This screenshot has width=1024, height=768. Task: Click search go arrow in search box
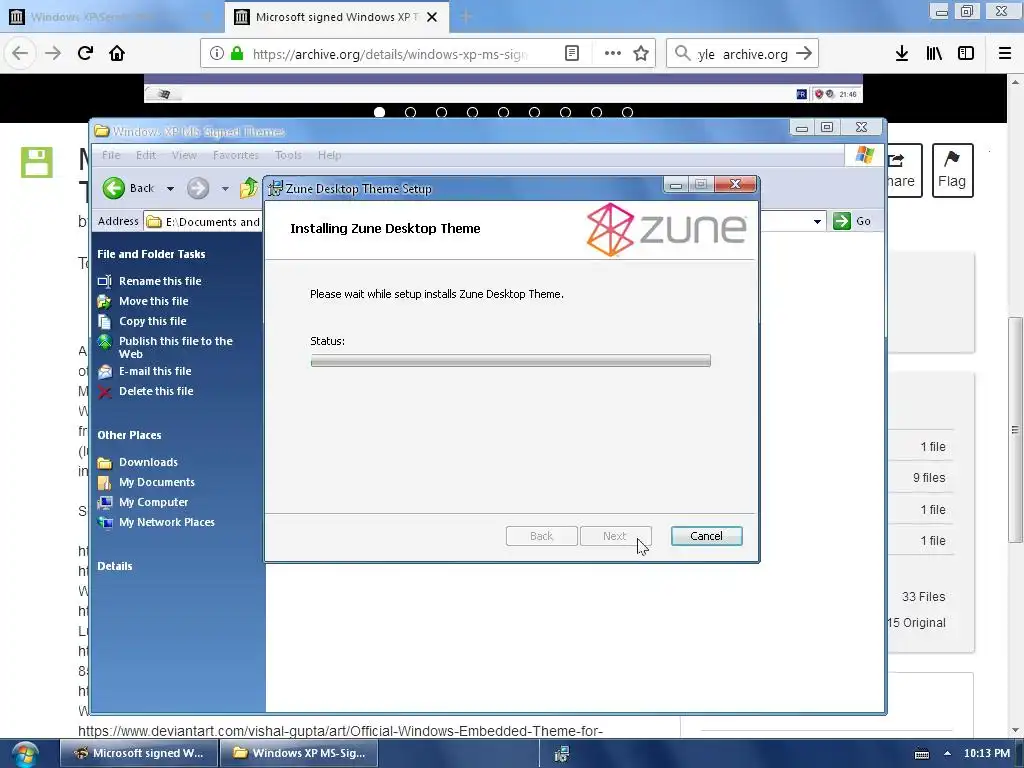pyautogui.click(x=804, y=54)
